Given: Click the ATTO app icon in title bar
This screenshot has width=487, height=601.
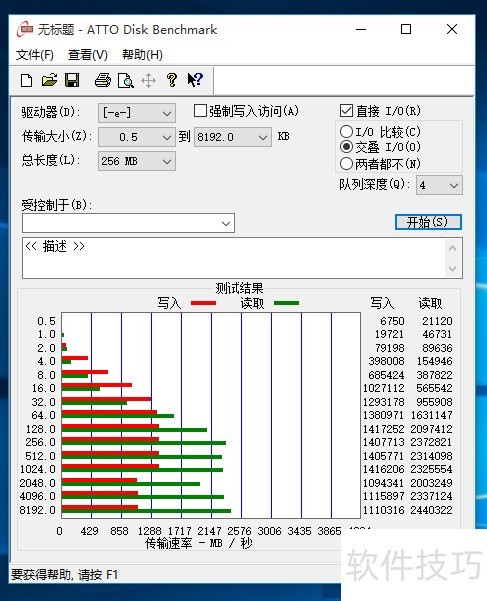Looking at the screenshot, I should (25, 30).
